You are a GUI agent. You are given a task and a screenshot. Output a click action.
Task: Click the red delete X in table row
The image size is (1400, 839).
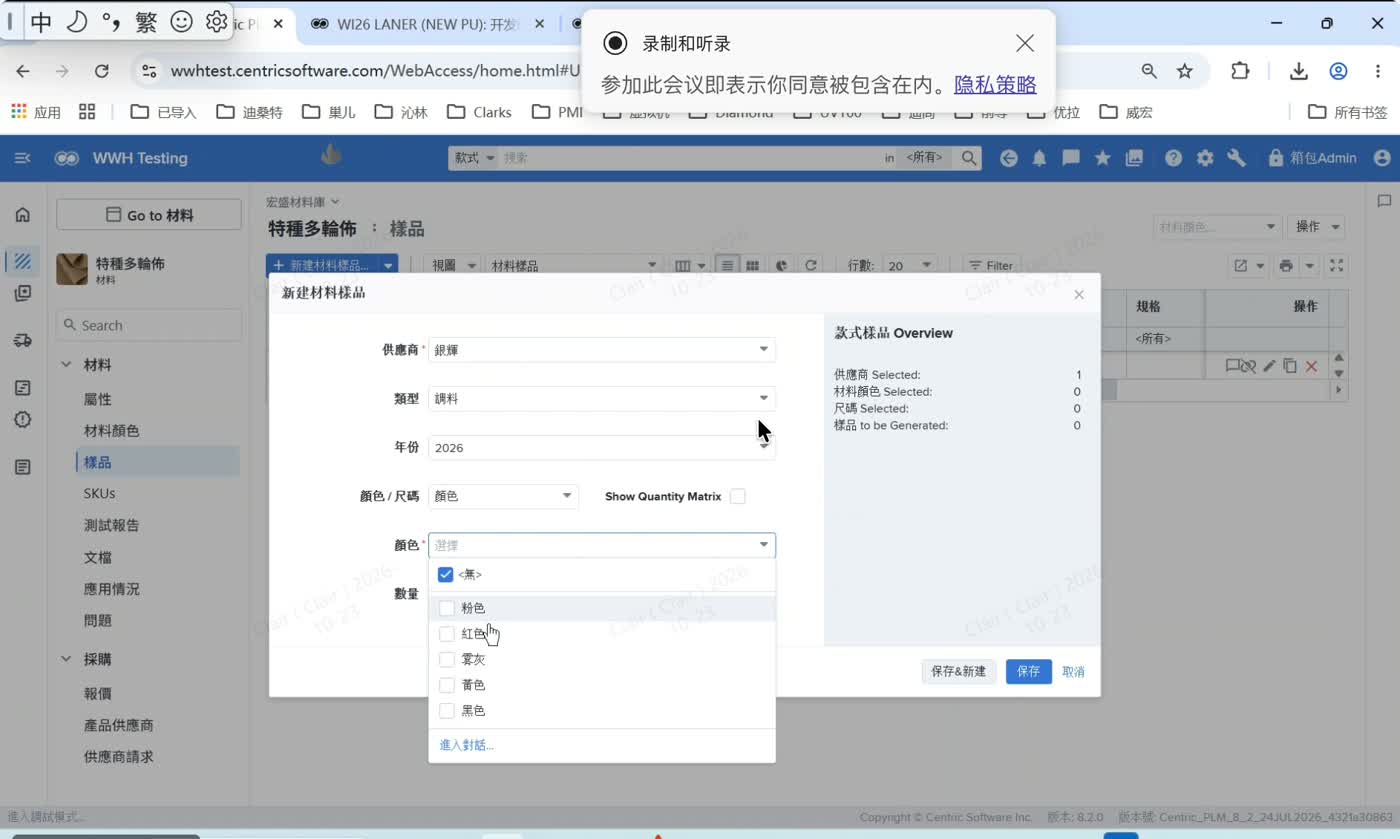pyautogui.click(x=1311, y=366)
